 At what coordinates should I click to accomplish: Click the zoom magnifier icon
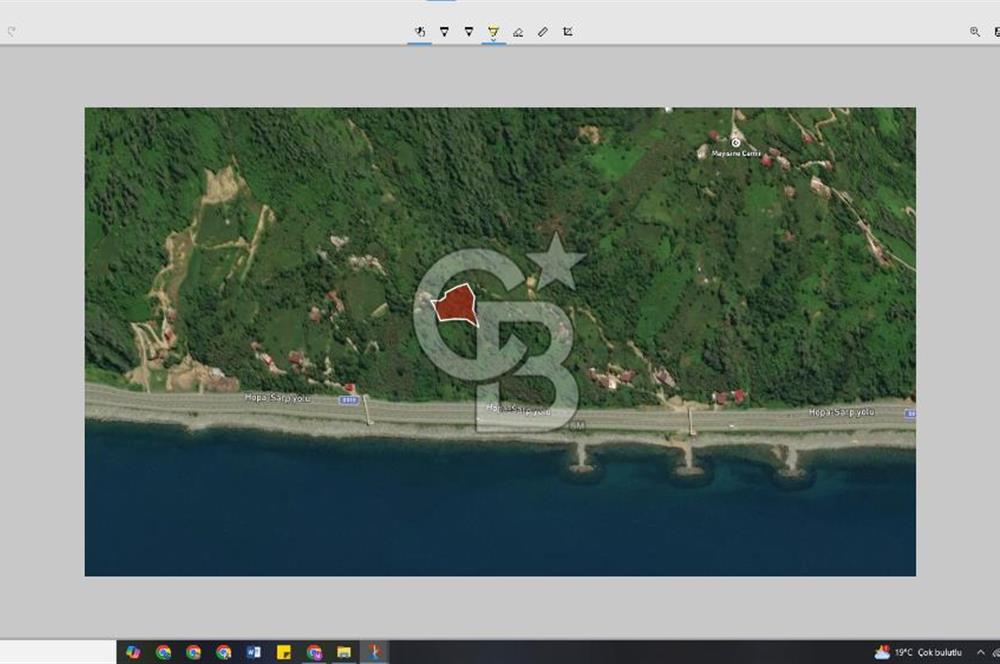pyautogui.click(x=974, y=31)
